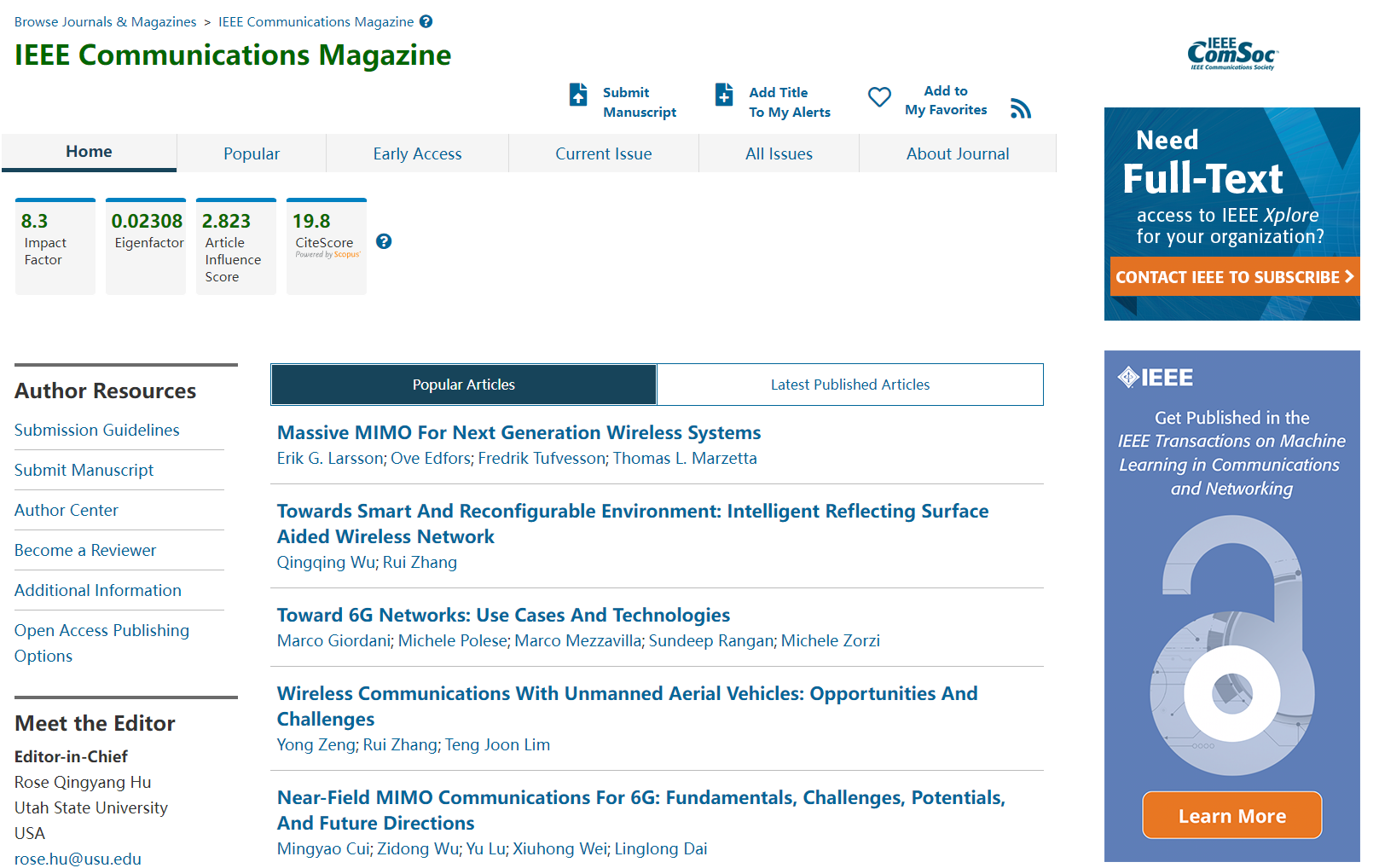The image size is (1379, 868).
Task: Open Additional Information link
Action: (98, 590)
